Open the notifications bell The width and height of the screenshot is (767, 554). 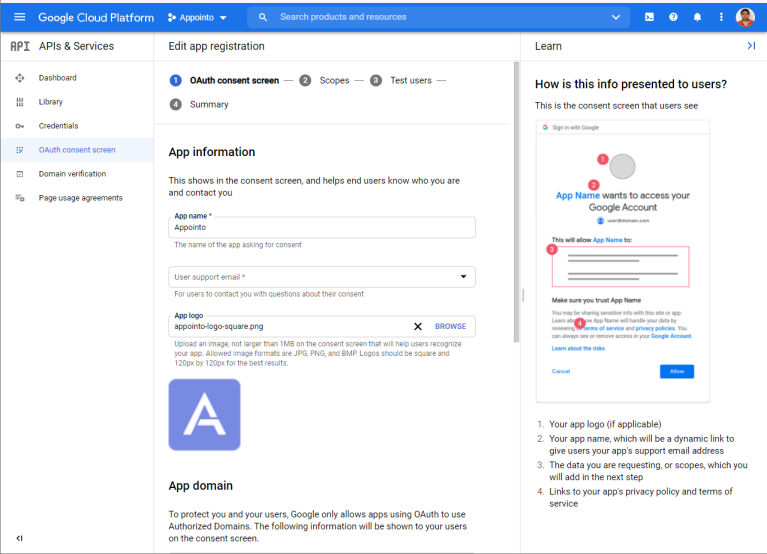(697, 17)
